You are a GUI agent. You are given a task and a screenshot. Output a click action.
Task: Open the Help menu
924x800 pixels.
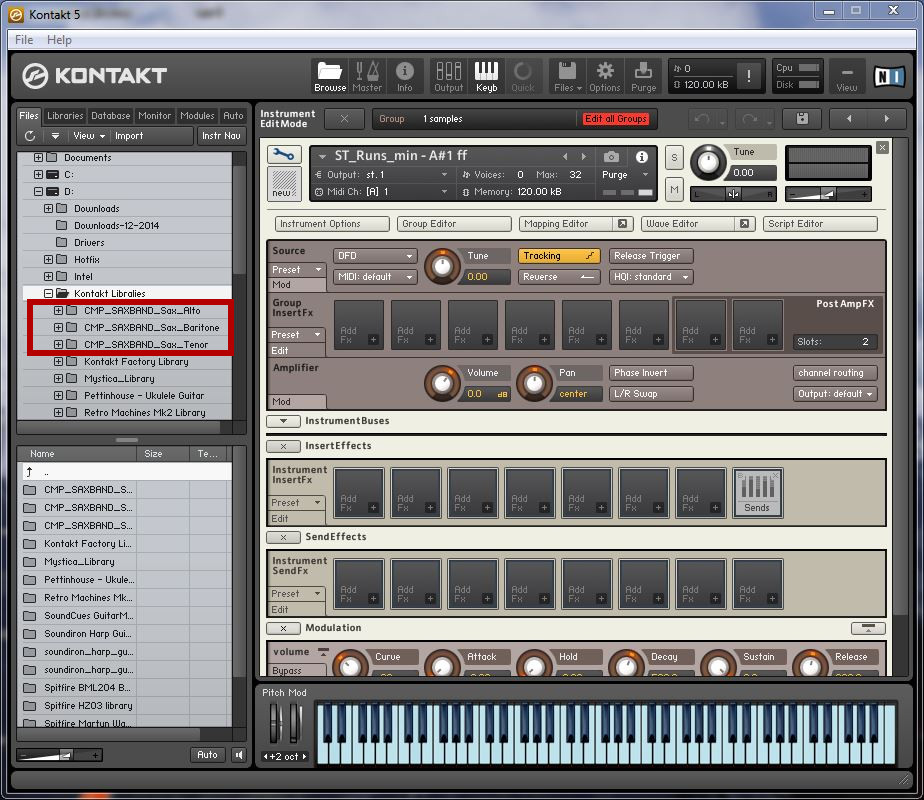point(59,39)
